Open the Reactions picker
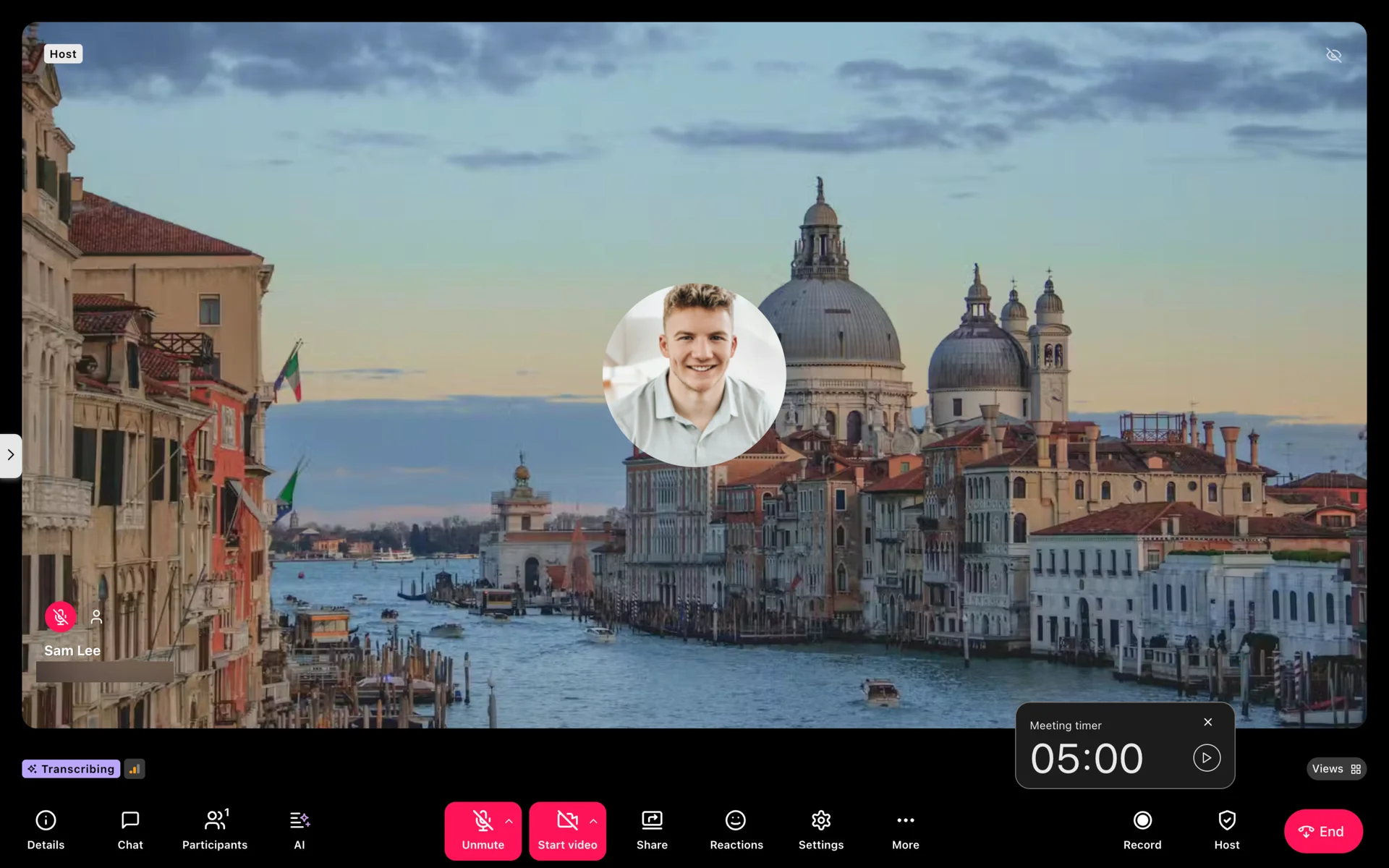This screenshot has height=868, width=1389. pos(736,830)
